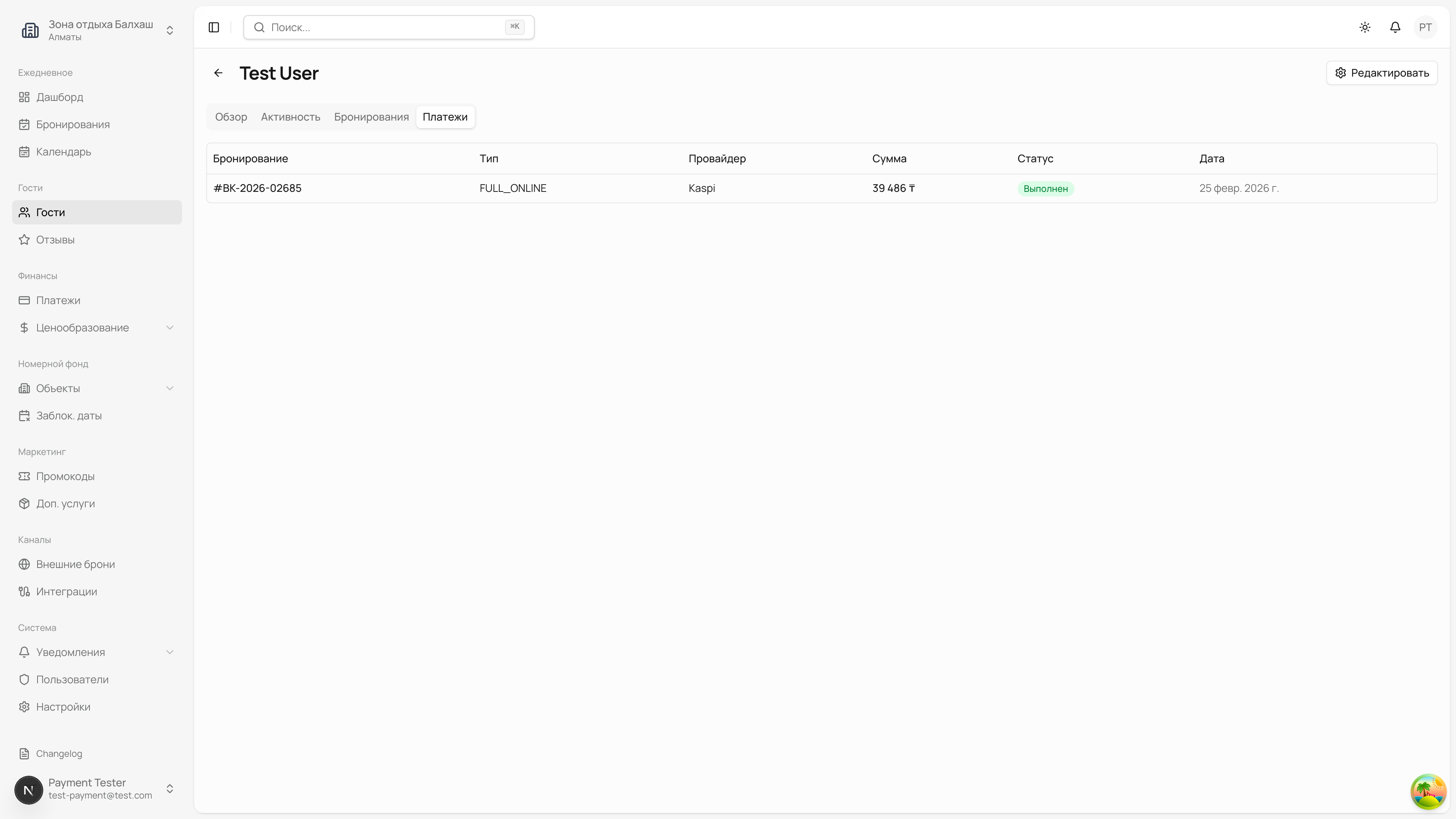Viewport: 1456px width, 819px height.
Task: Open Календарь in the sidebar
Action: click(x=63, y=152)
